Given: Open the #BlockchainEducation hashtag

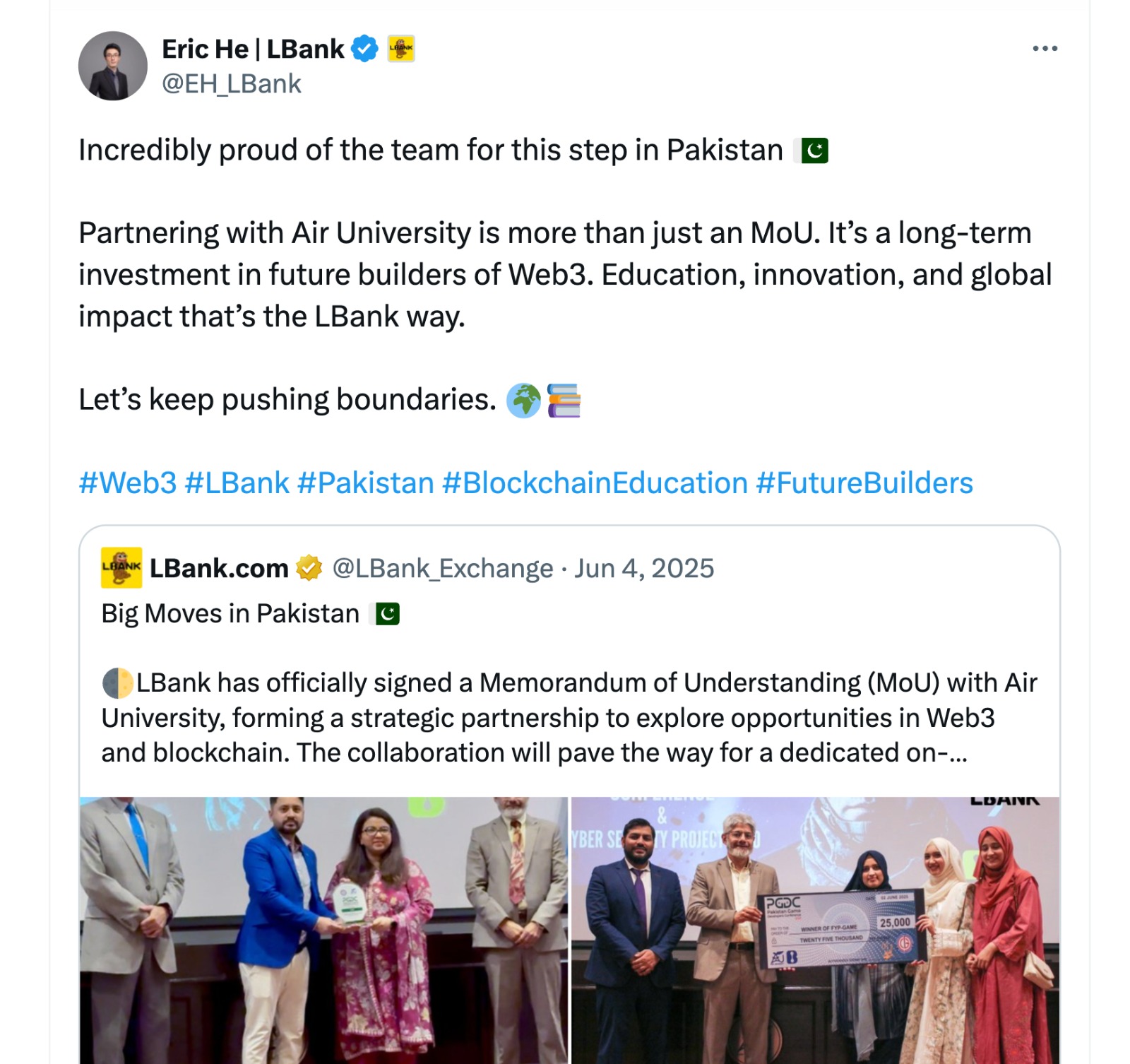Looking at the screenshot, I should 595,483.
